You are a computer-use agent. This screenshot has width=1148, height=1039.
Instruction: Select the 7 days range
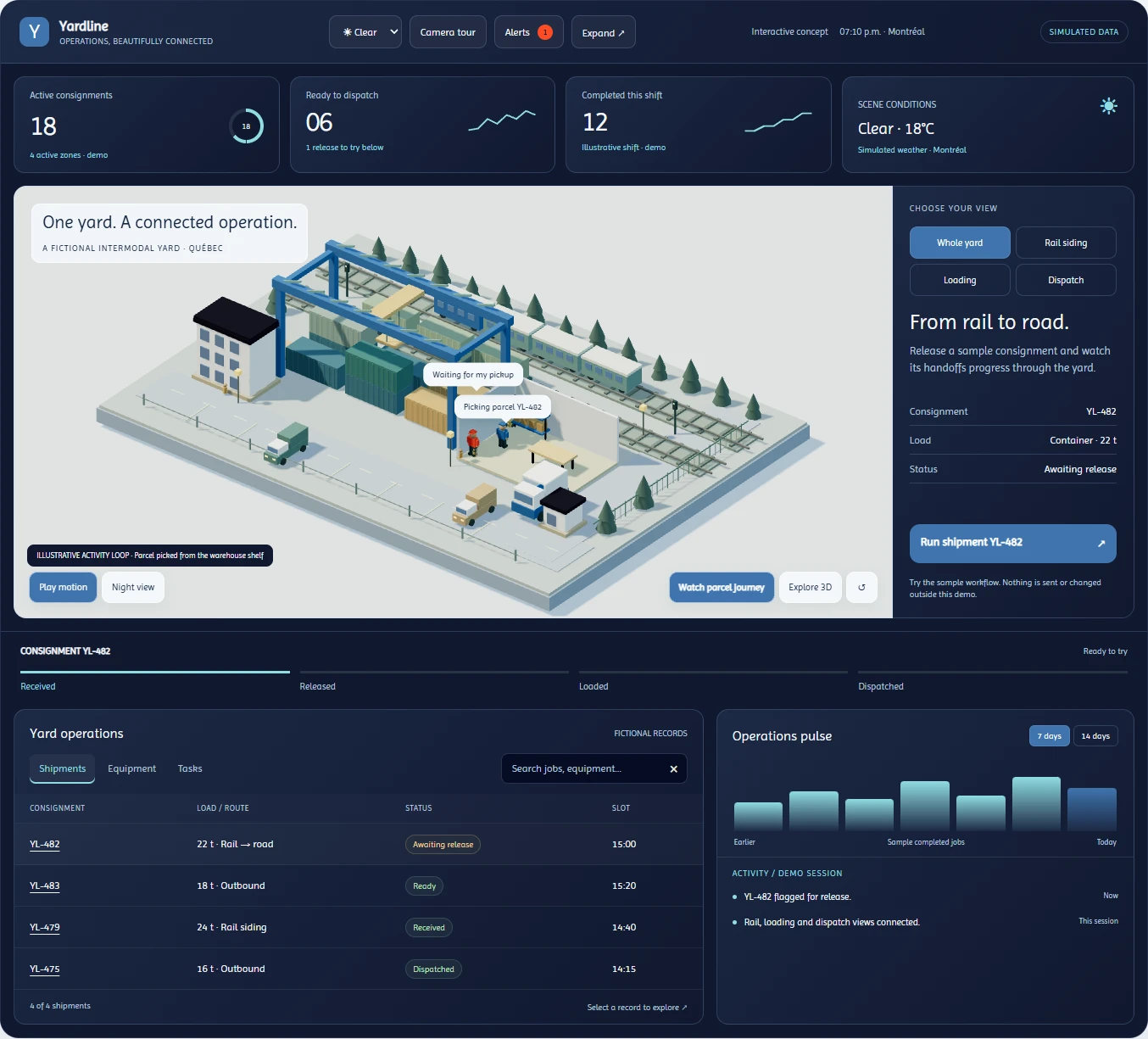click(x=1050, y=736)
